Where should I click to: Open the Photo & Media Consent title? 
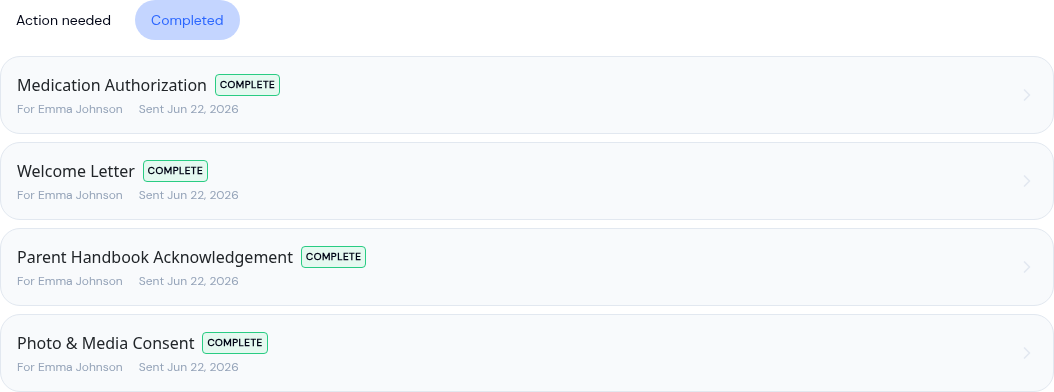pos(106,344)
